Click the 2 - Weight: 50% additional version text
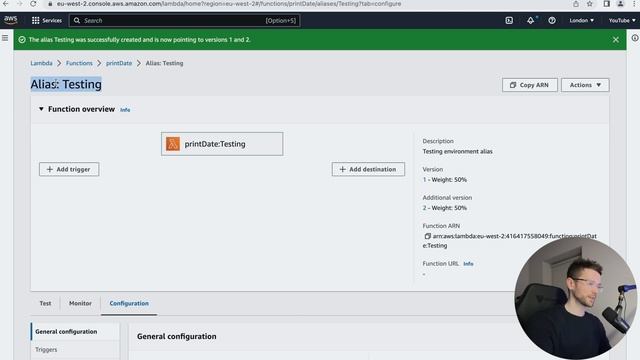 pyautogui.click(x=444, y=208)
